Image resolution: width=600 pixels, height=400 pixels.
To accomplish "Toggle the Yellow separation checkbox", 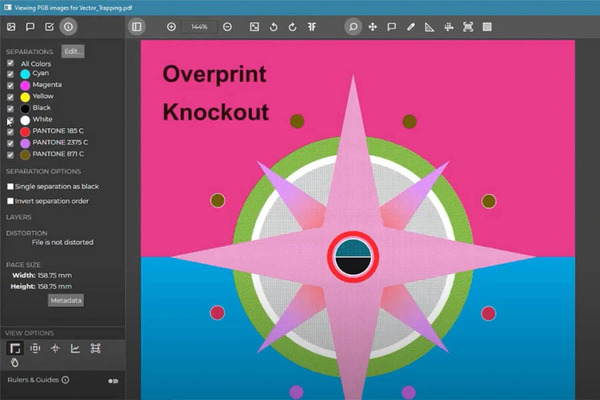I will coord(10,97).
